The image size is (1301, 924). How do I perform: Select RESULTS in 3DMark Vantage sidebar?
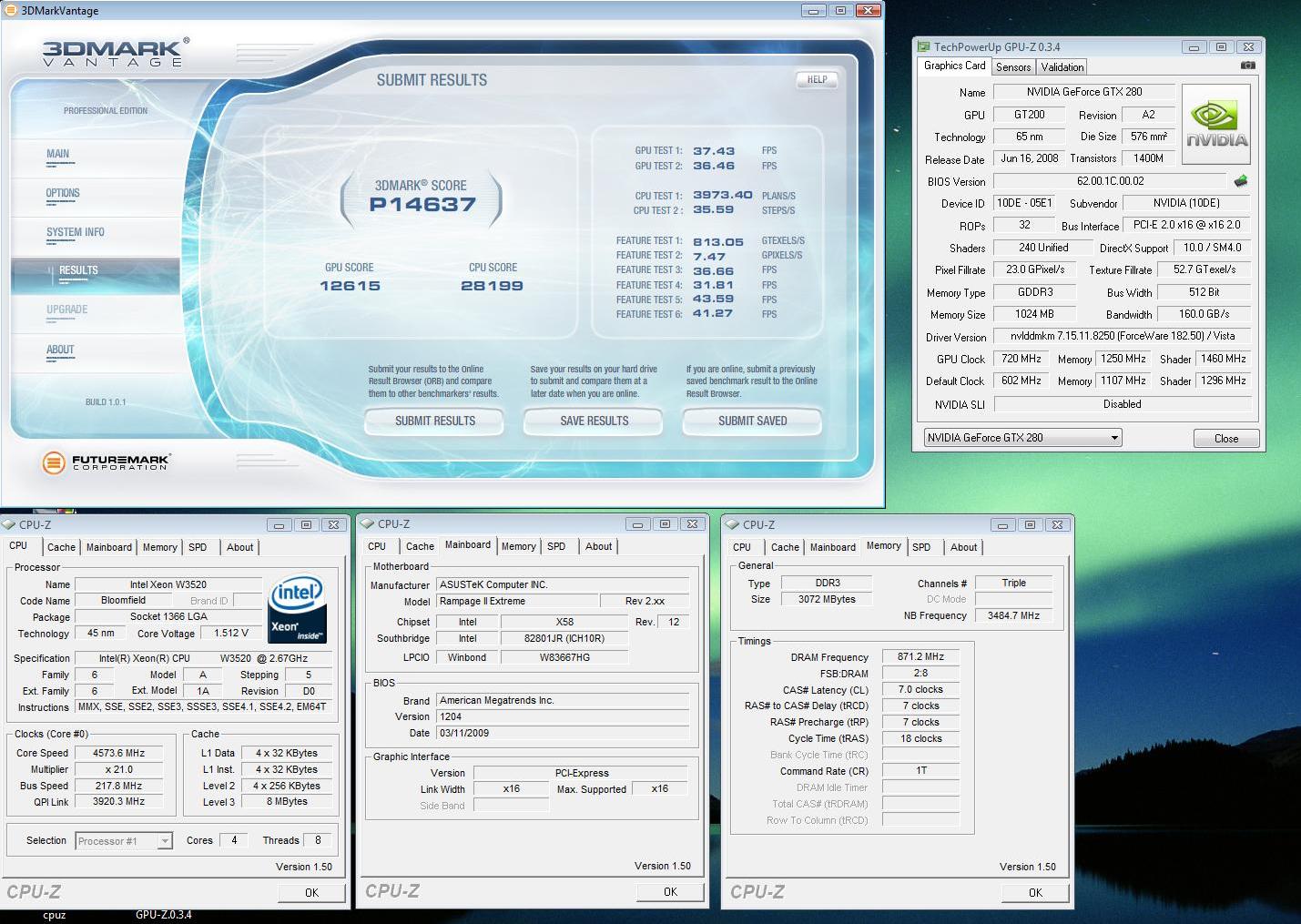pos(78,270)
